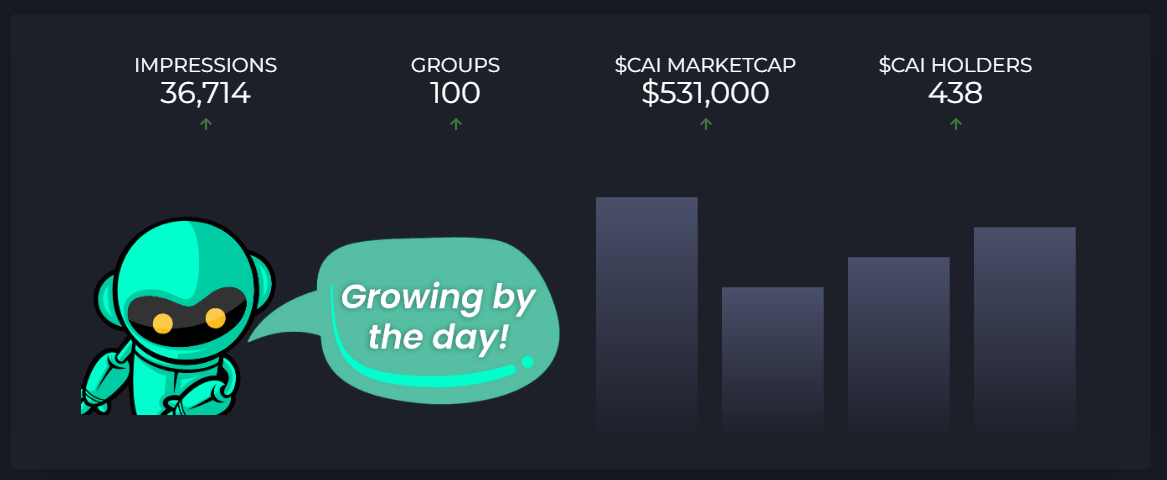Select the IMPRESSIONS label
The height and width of the screenshot is (480, 1167).
point(205,65)
